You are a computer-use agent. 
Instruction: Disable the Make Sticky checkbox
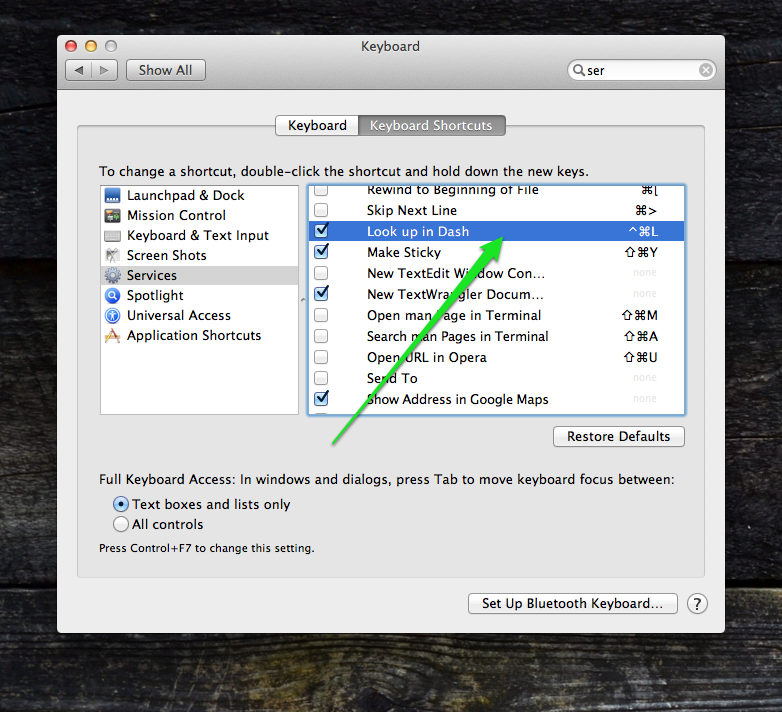(x=321, y=252)
